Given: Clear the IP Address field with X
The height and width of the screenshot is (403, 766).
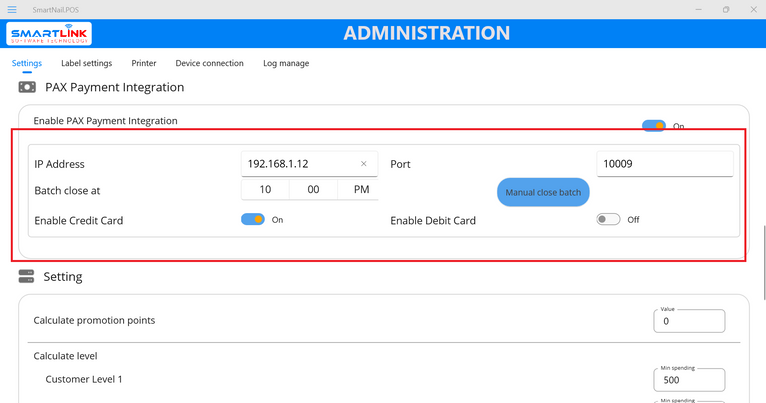Looking at the screenshot, I should click(363, 164).
